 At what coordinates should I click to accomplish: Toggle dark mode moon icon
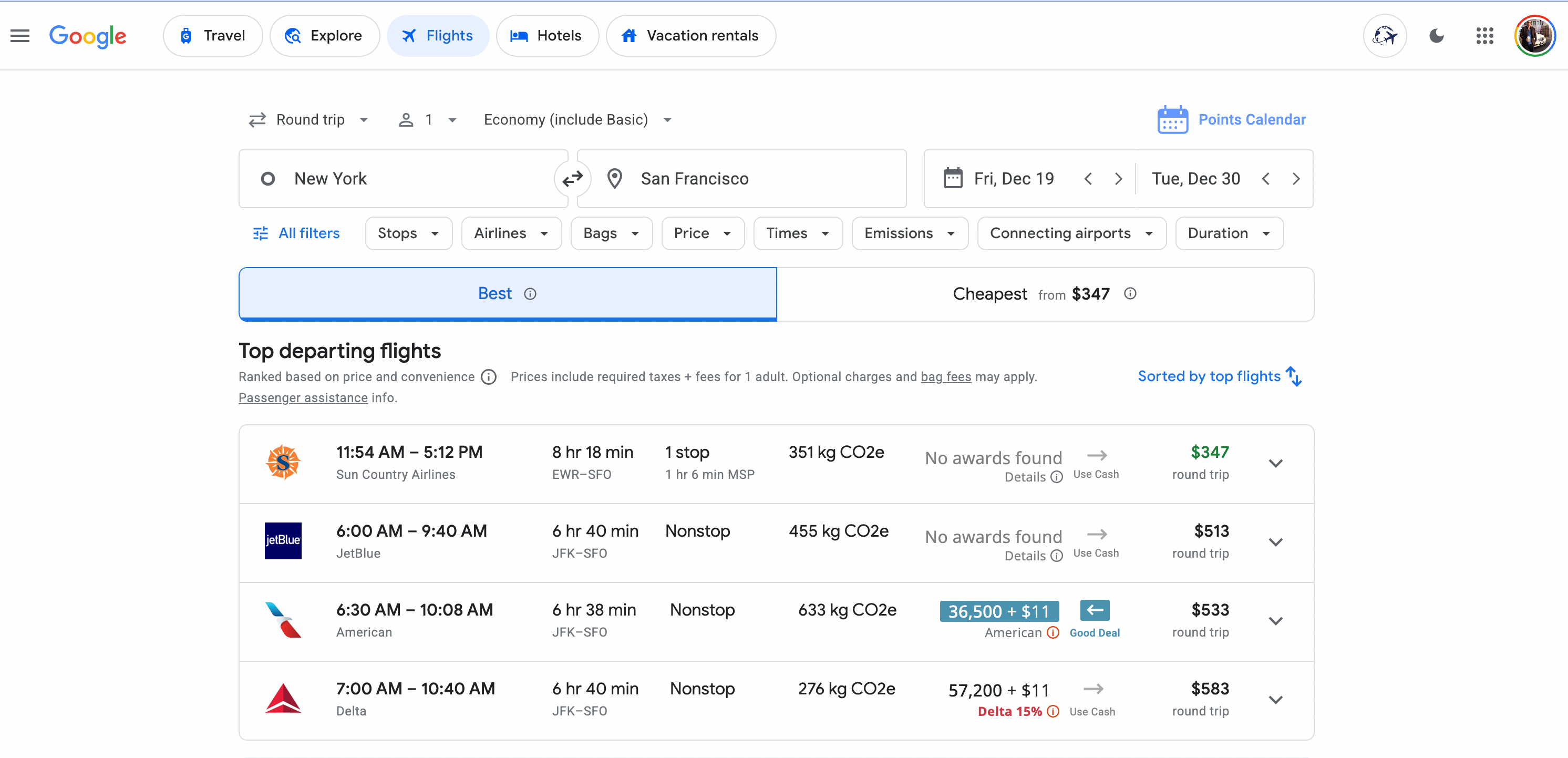coord(1436,36)
